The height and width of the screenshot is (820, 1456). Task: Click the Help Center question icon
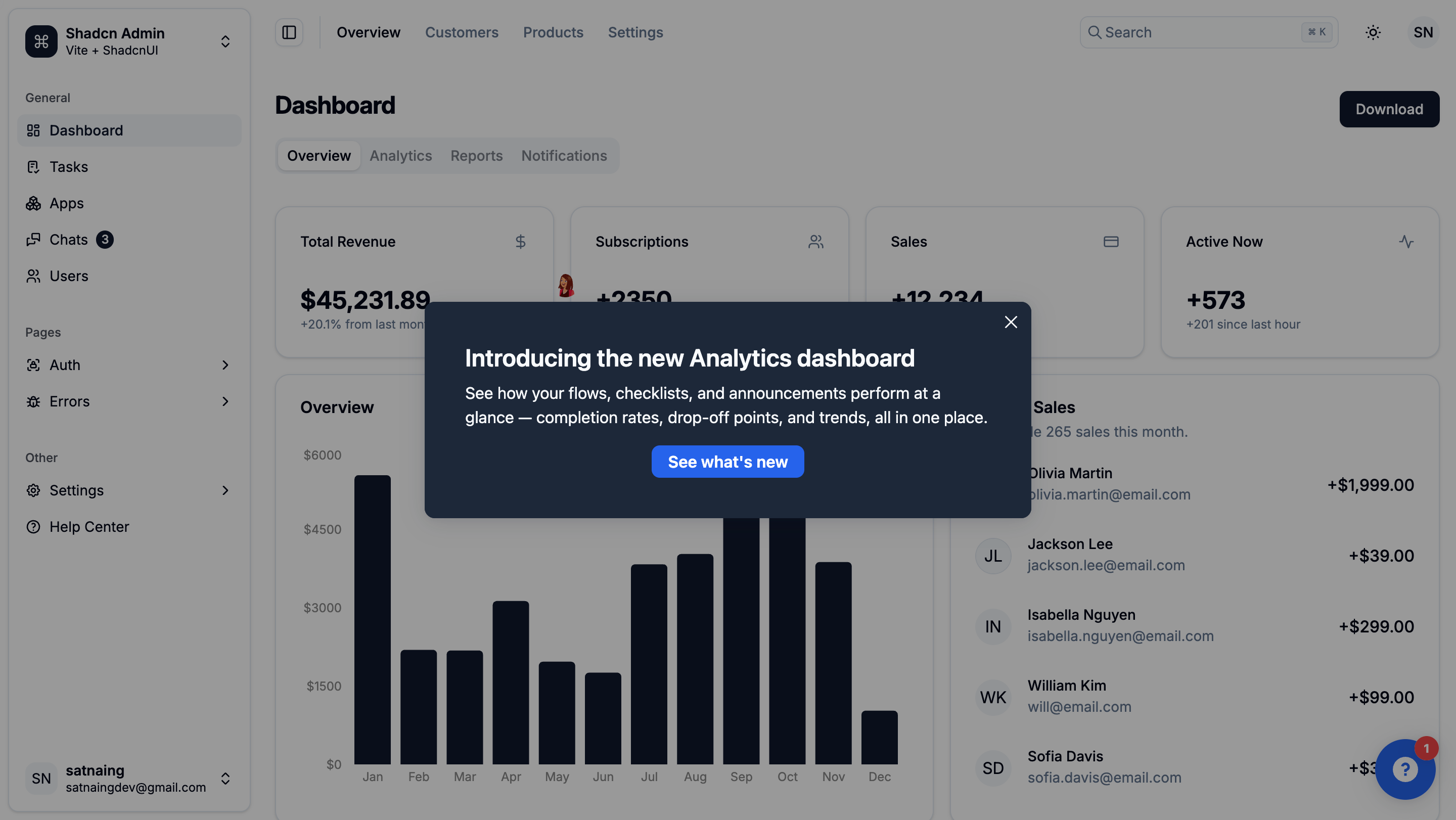(x=33, y=527)
